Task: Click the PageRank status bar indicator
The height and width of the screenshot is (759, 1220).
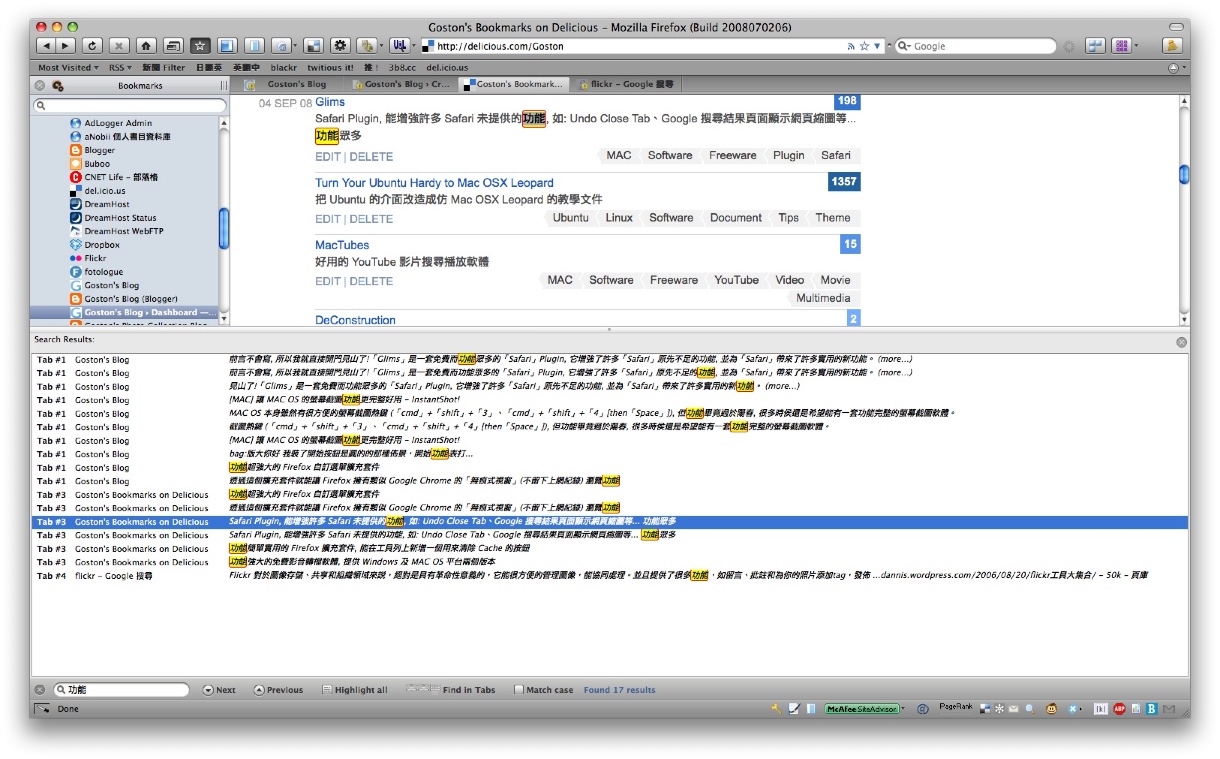Action: point(955,708)
